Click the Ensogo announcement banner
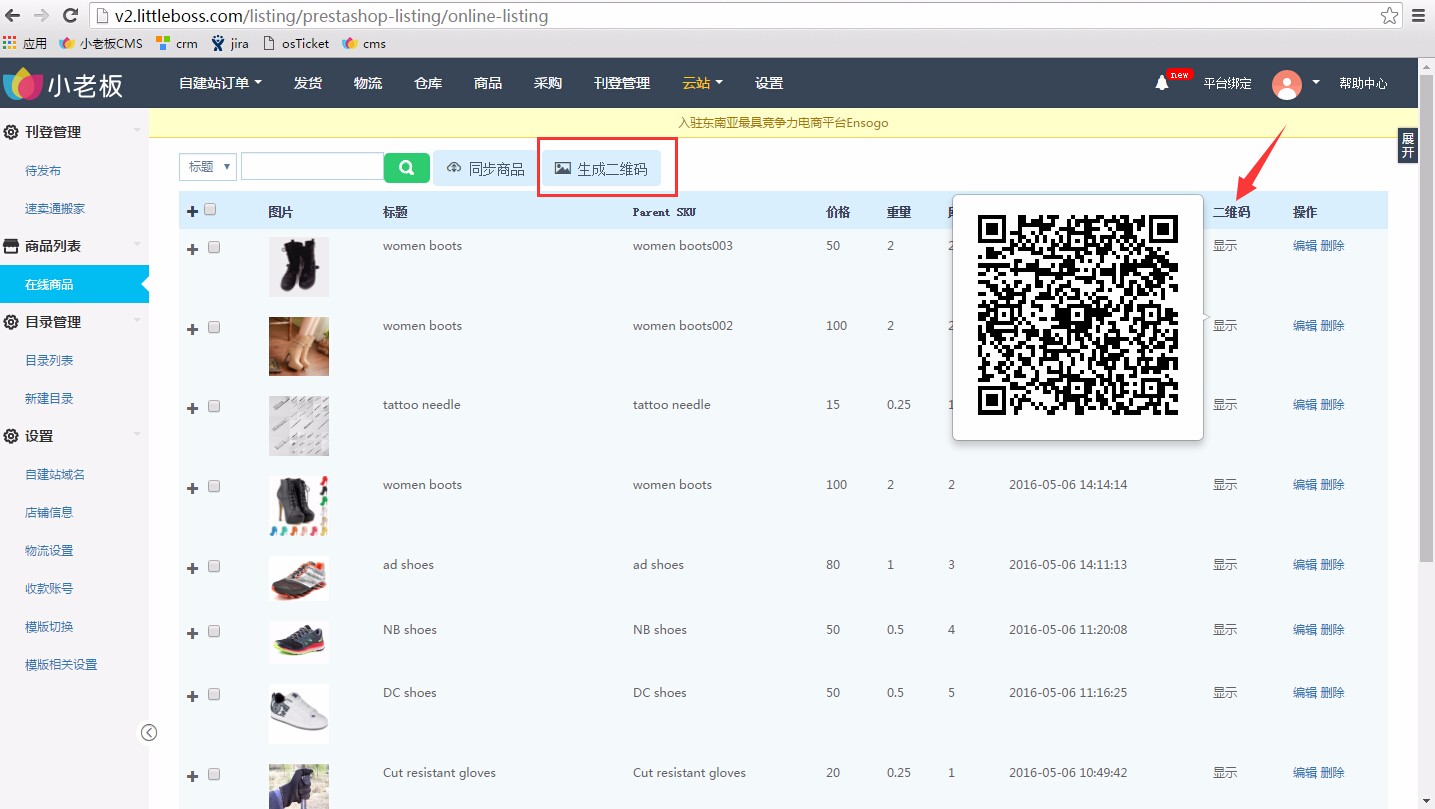The width and height of the screenshot is (1435, 809). click(x=783, y=123)
